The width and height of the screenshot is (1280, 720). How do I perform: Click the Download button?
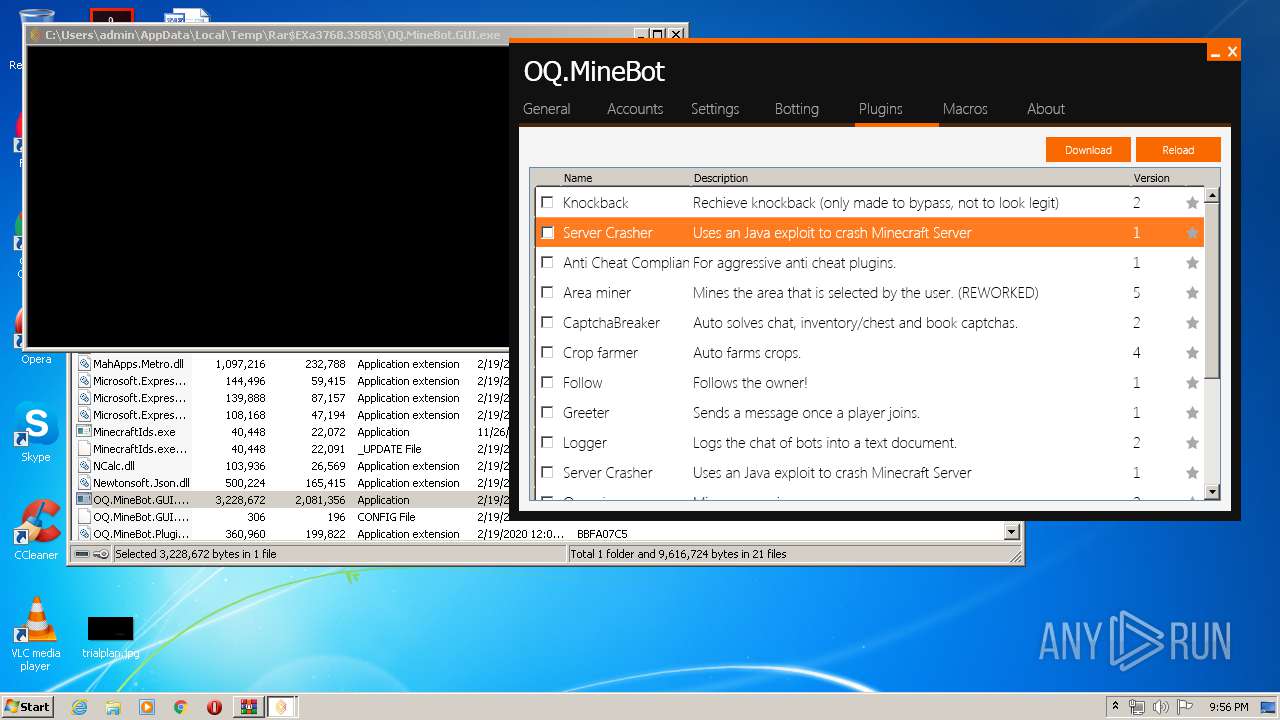(1088, 150)
